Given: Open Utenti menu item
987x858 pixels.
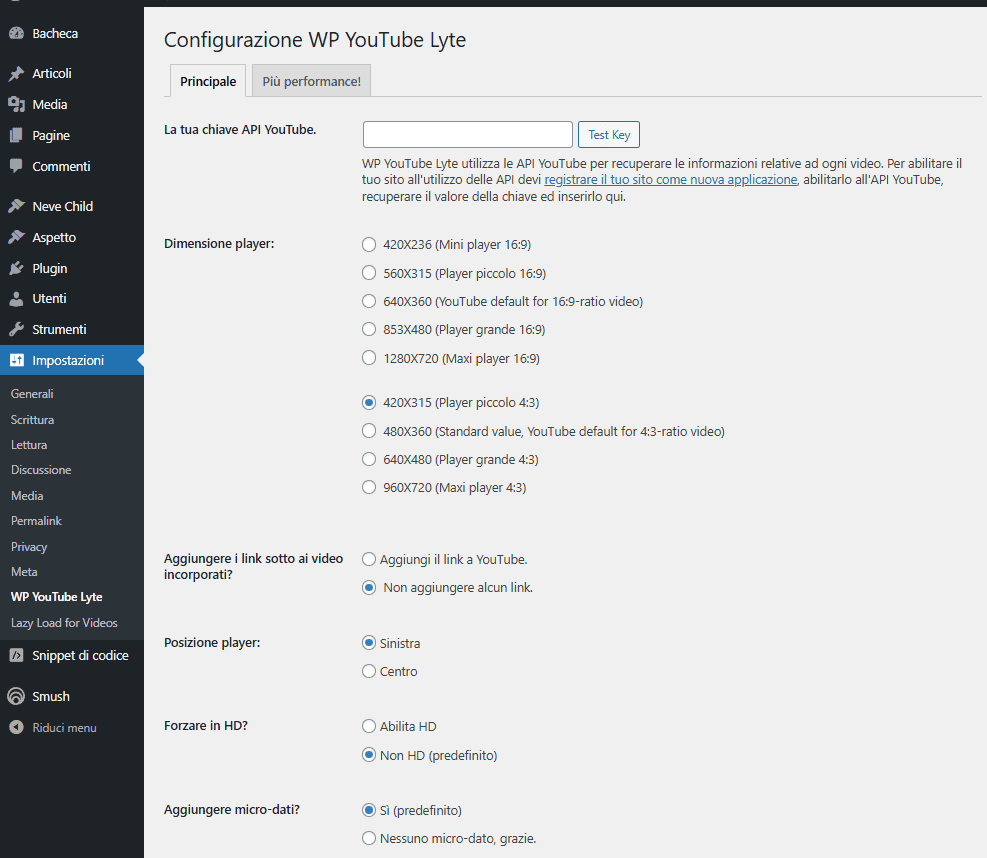Looking at the screenshot, I should 72,298.
